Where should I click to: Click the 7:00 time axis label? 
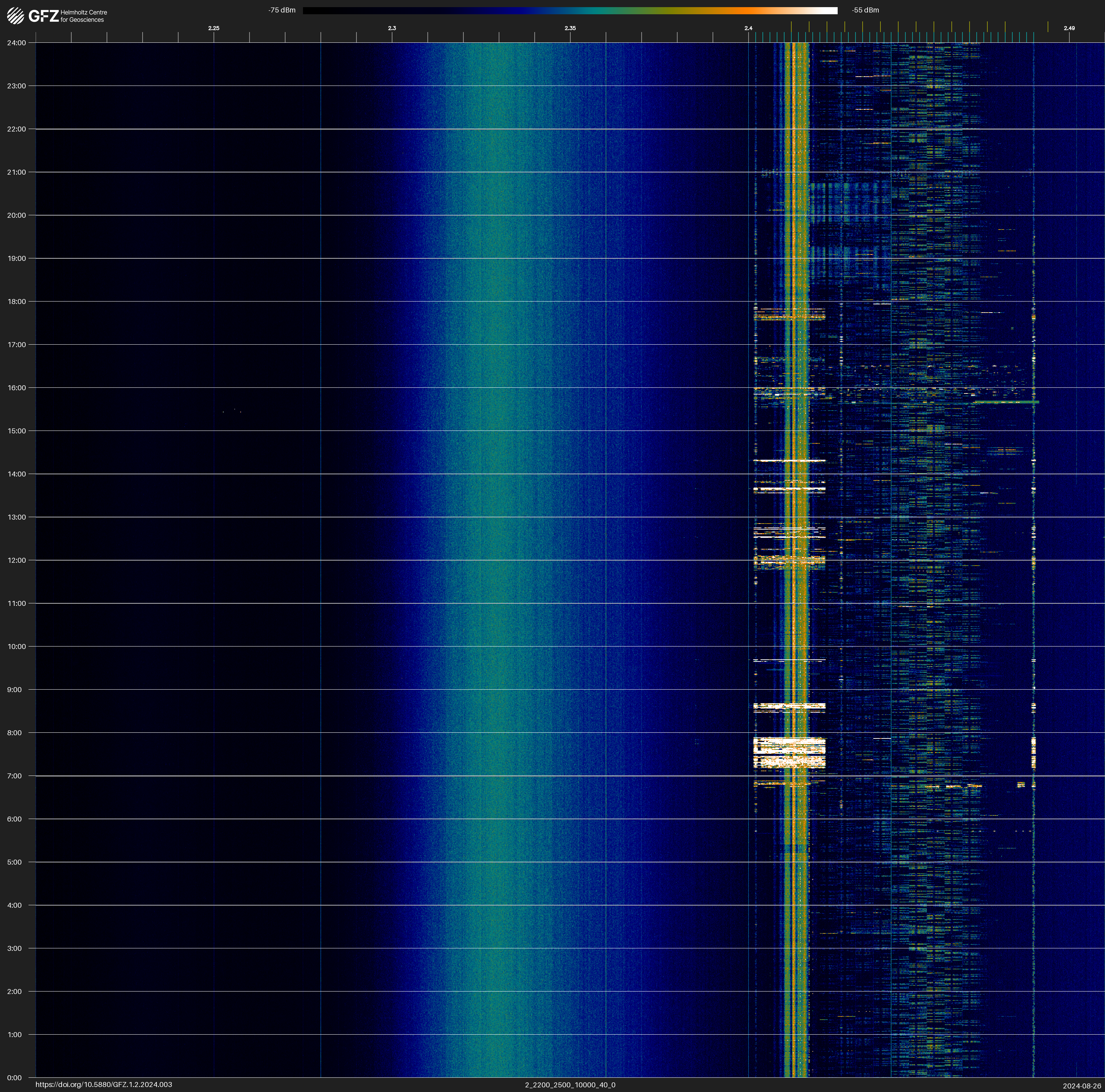click(x=15, y=776)
